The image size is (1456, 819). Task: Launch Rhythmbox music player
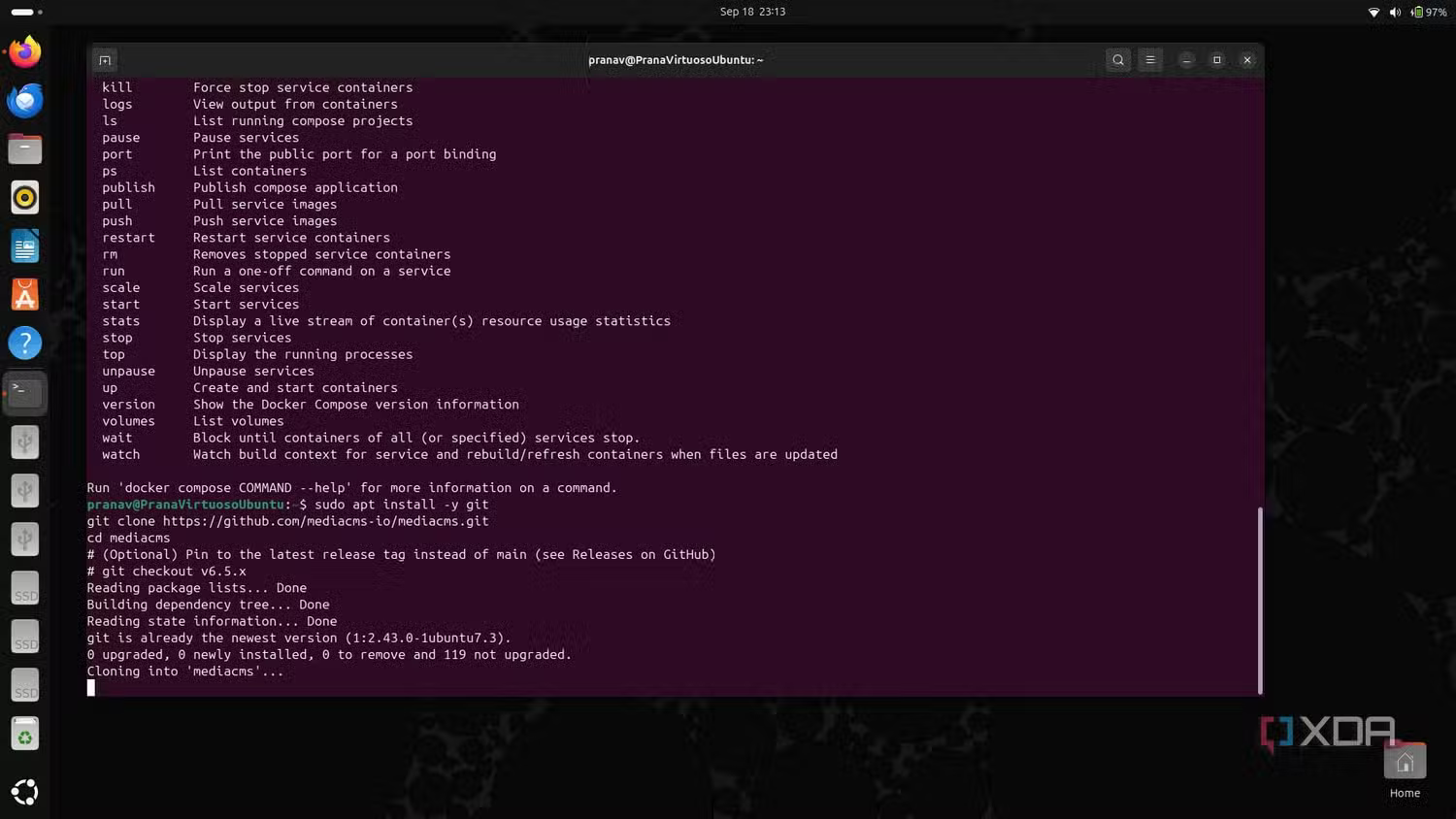[x=25, y=197]
